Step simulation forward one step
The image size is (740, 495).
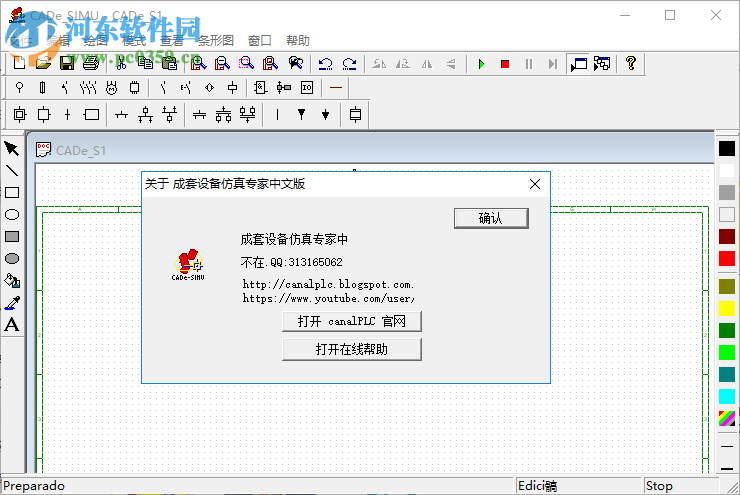[x=553, y=64]
